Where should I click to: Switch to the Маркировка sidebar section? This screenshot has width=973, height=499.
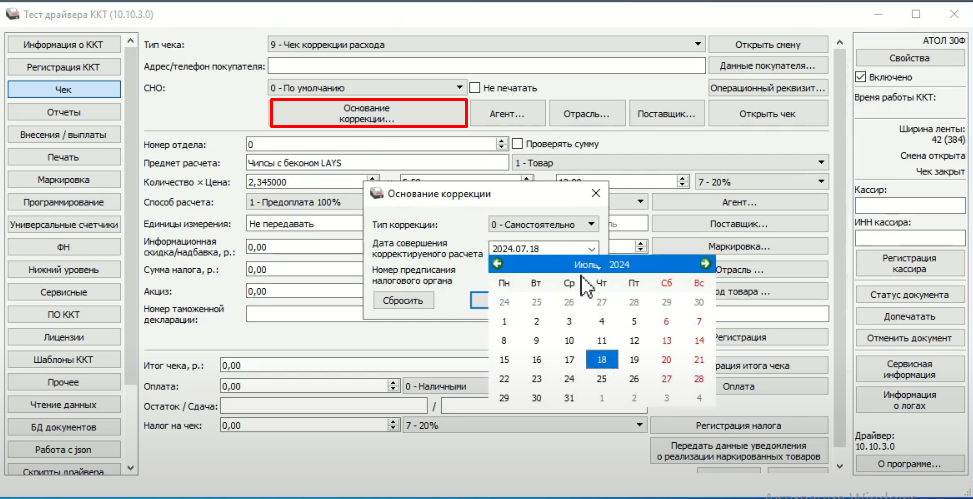pos(63,180)
